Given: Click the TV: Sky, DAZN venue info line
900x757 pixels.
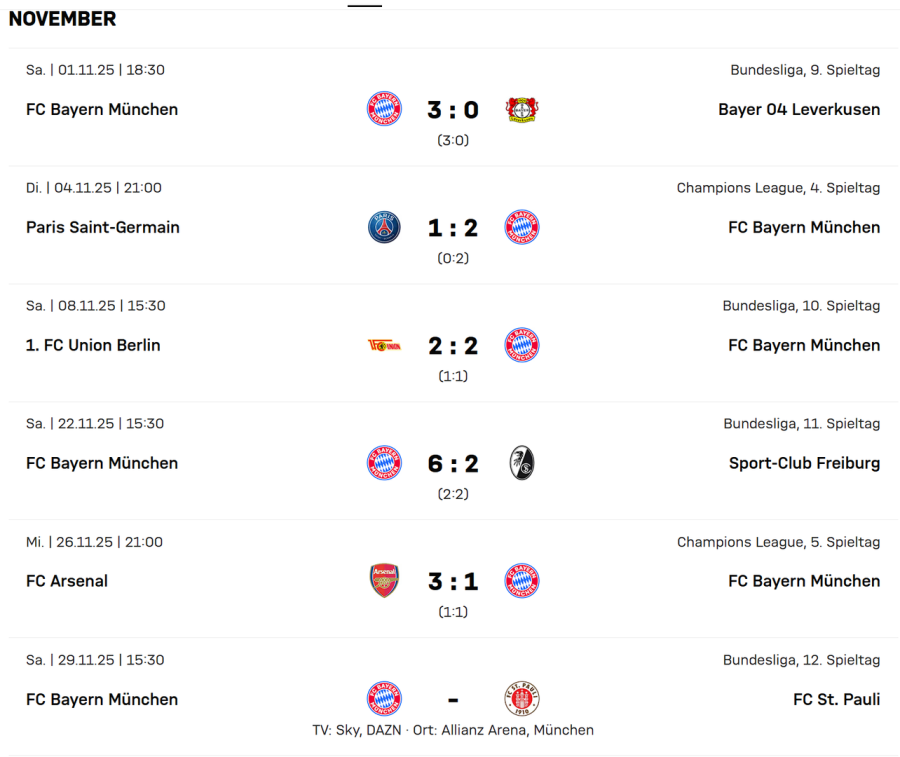Looking at the screenshot, I should (453, 730).
